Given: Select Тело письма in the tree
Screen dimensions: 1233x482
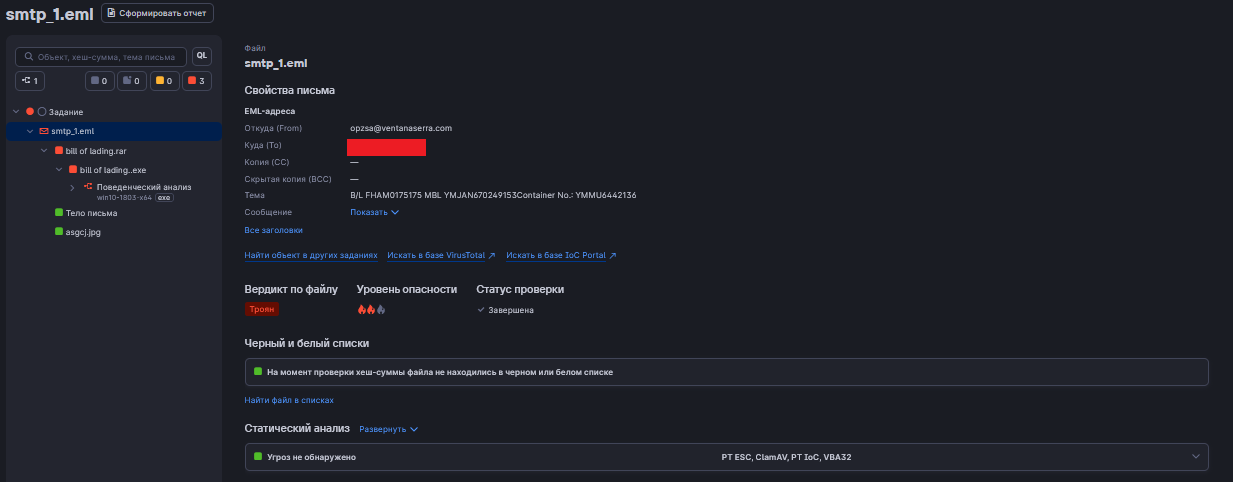Looking at the screenshot, I should (91, 213).
